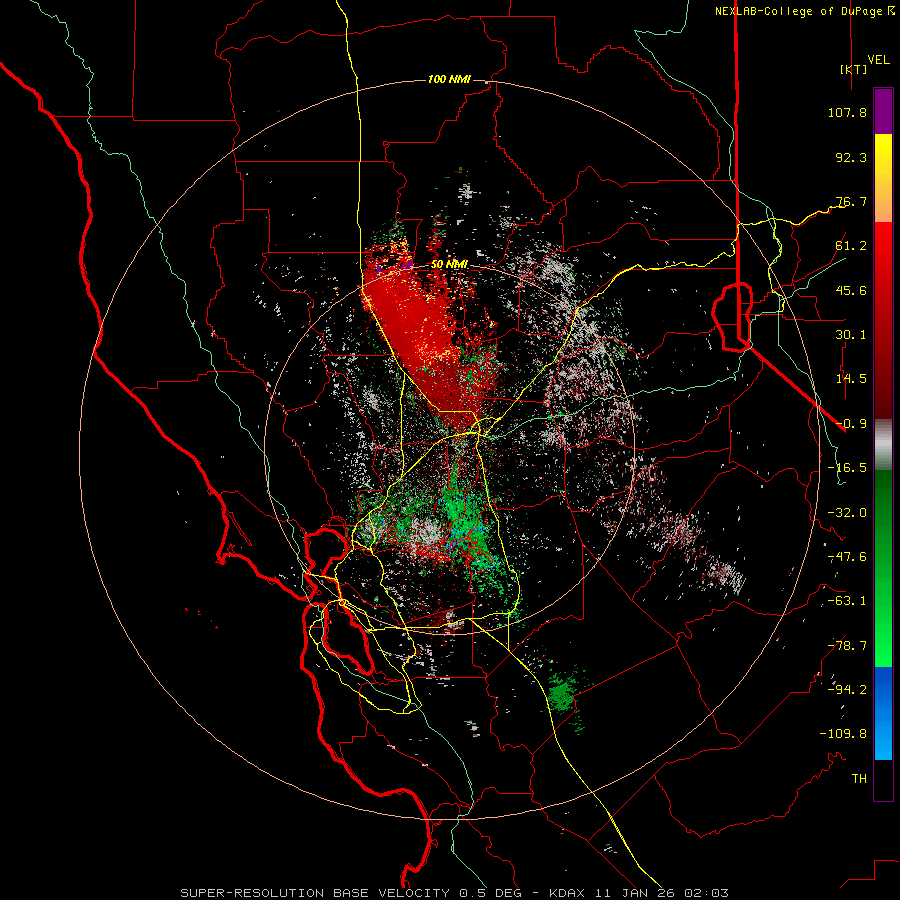
Task: Click the 61.2 velocity scale value
Action: pyautogui.click(x=851, y=246)
